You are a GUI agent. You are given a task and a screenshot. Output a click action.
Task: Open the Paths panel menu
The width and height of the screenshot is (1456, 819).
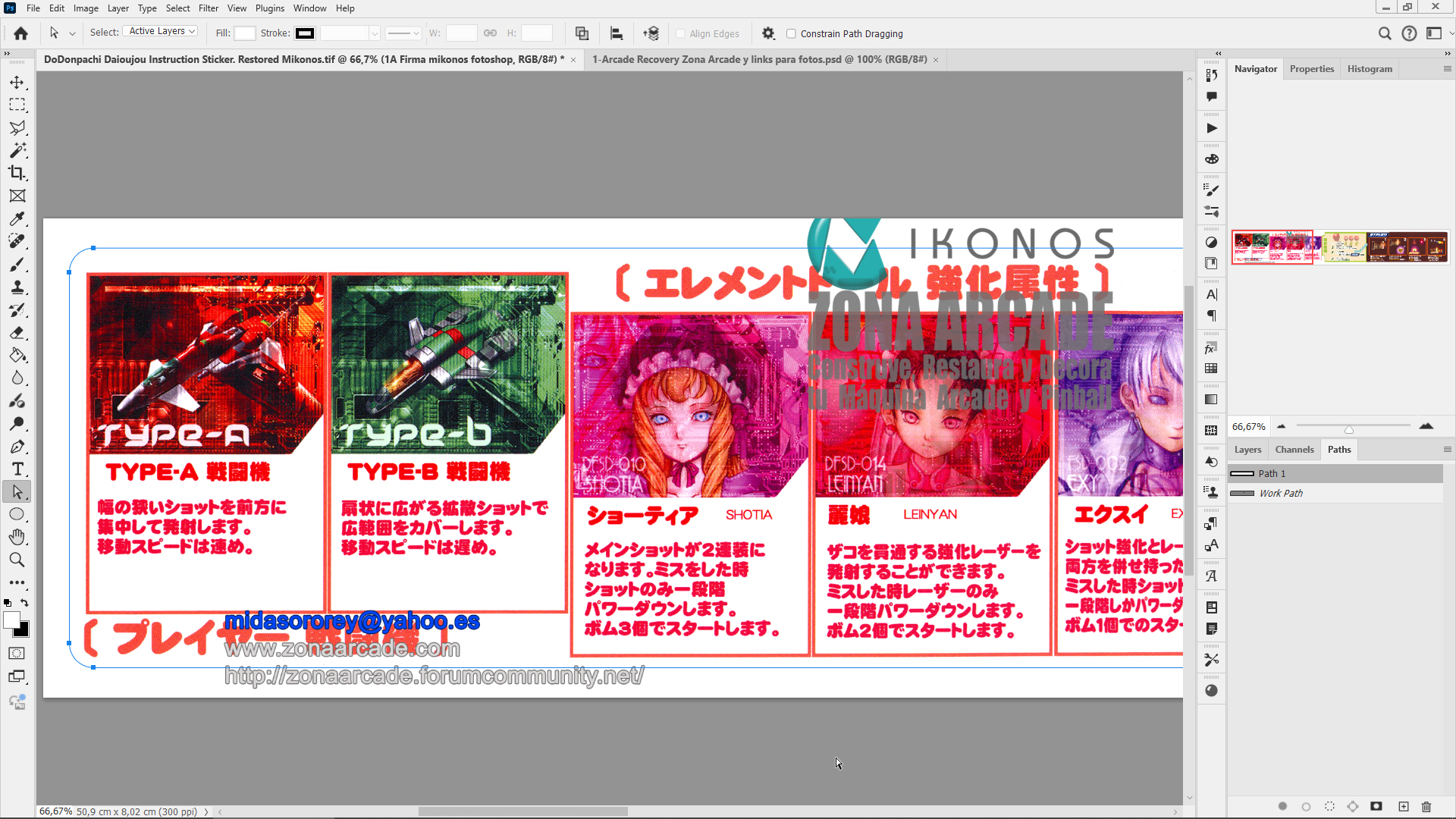pos(1447,450)
